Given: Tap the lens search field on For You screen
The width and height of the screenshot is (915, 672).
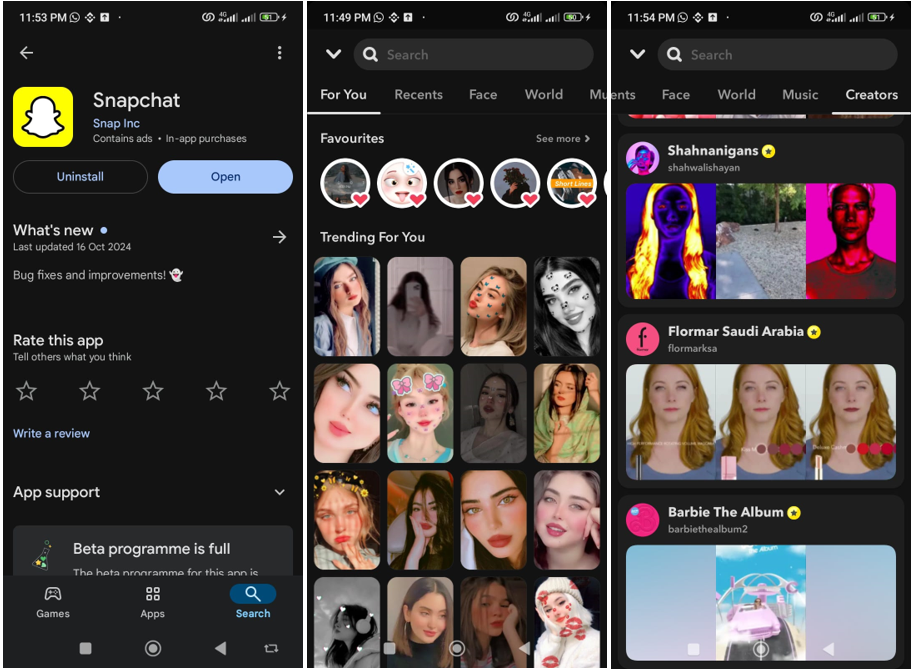Looking at the screenshot, I should [473, 54].
